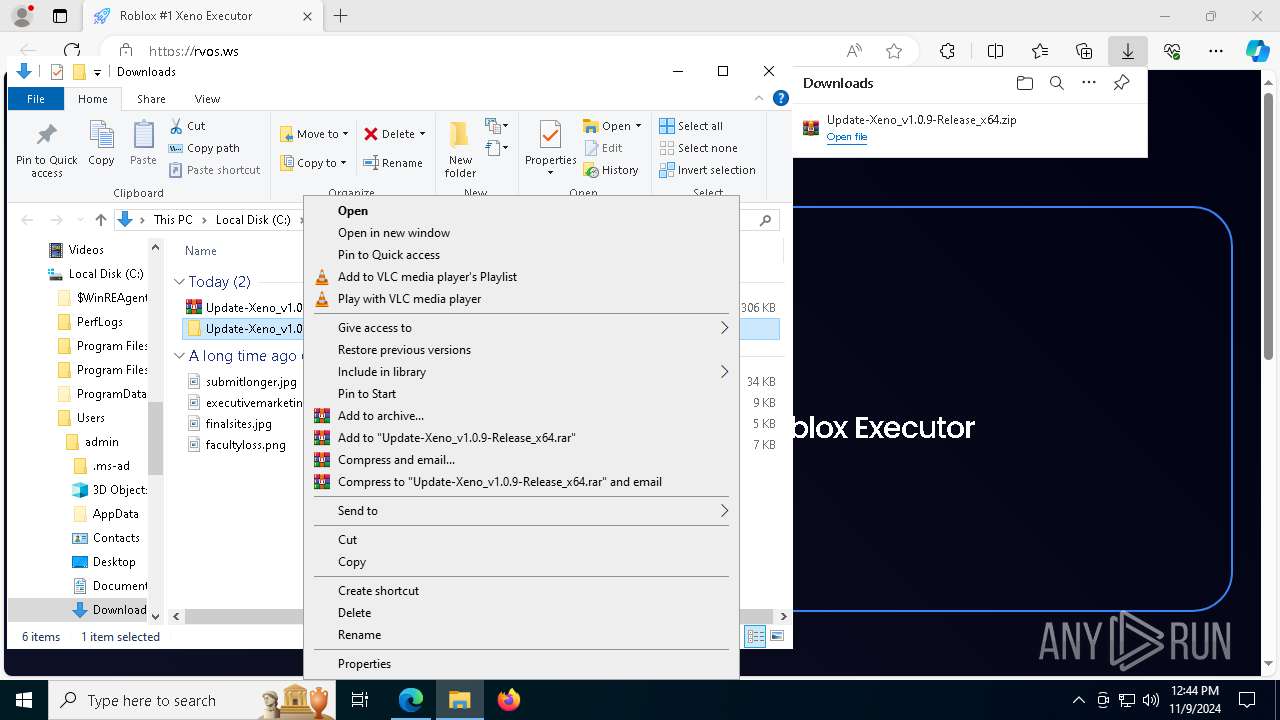The width and height of the screenshot is (1280, 720).
Task: Click Edge Split screen icon
Action: (995, 51)
